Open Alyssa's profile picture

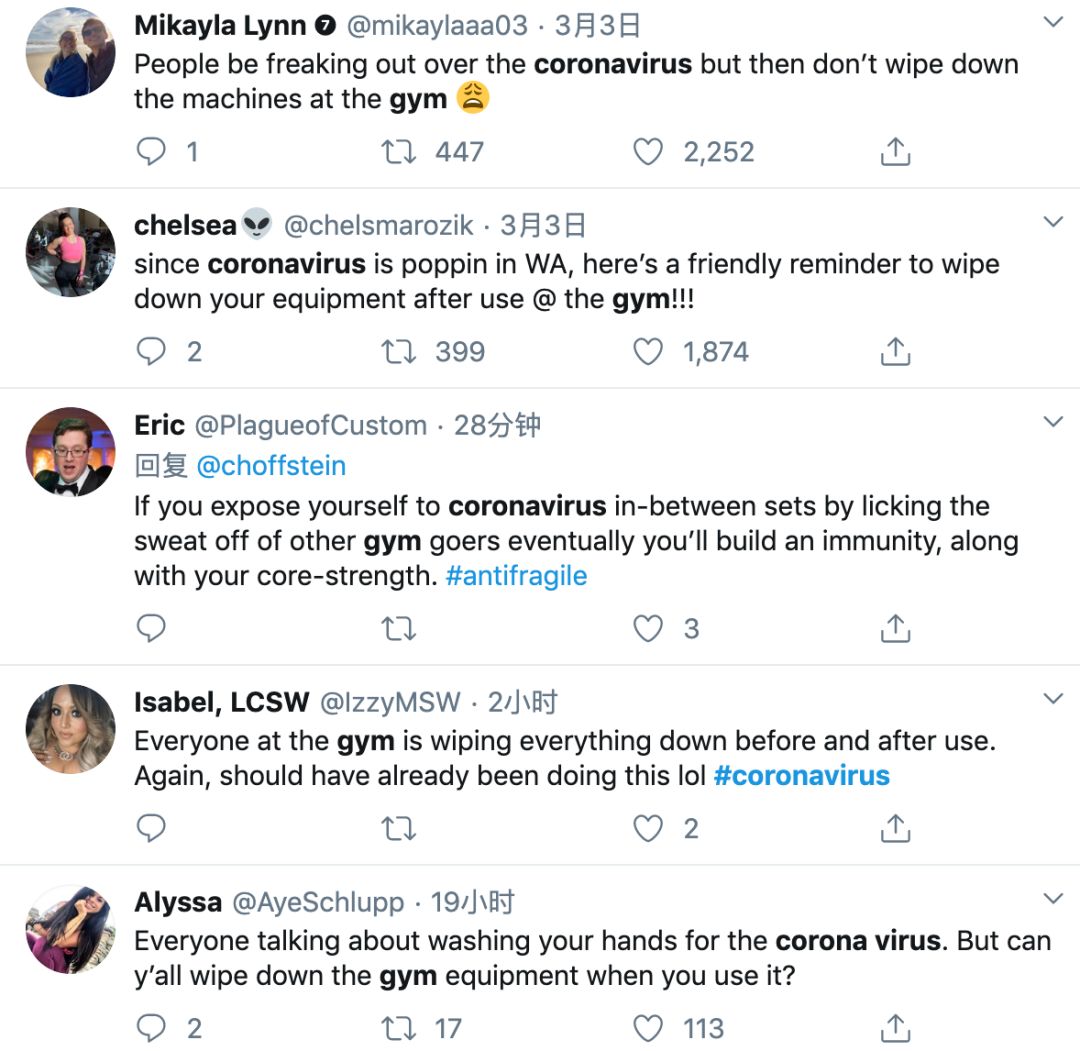(70, 929)
